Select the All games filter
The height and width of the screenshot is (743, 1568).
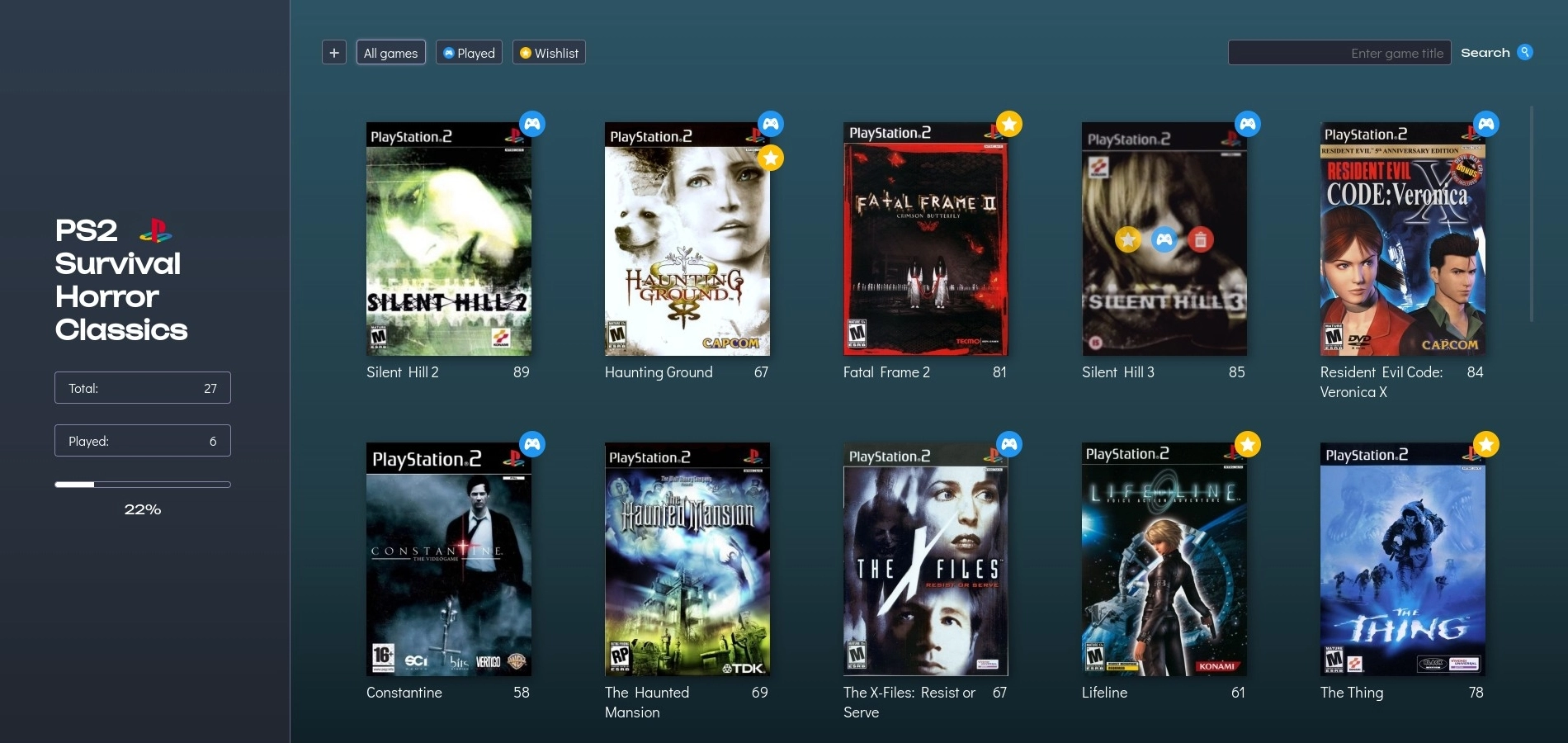[391, 53]
